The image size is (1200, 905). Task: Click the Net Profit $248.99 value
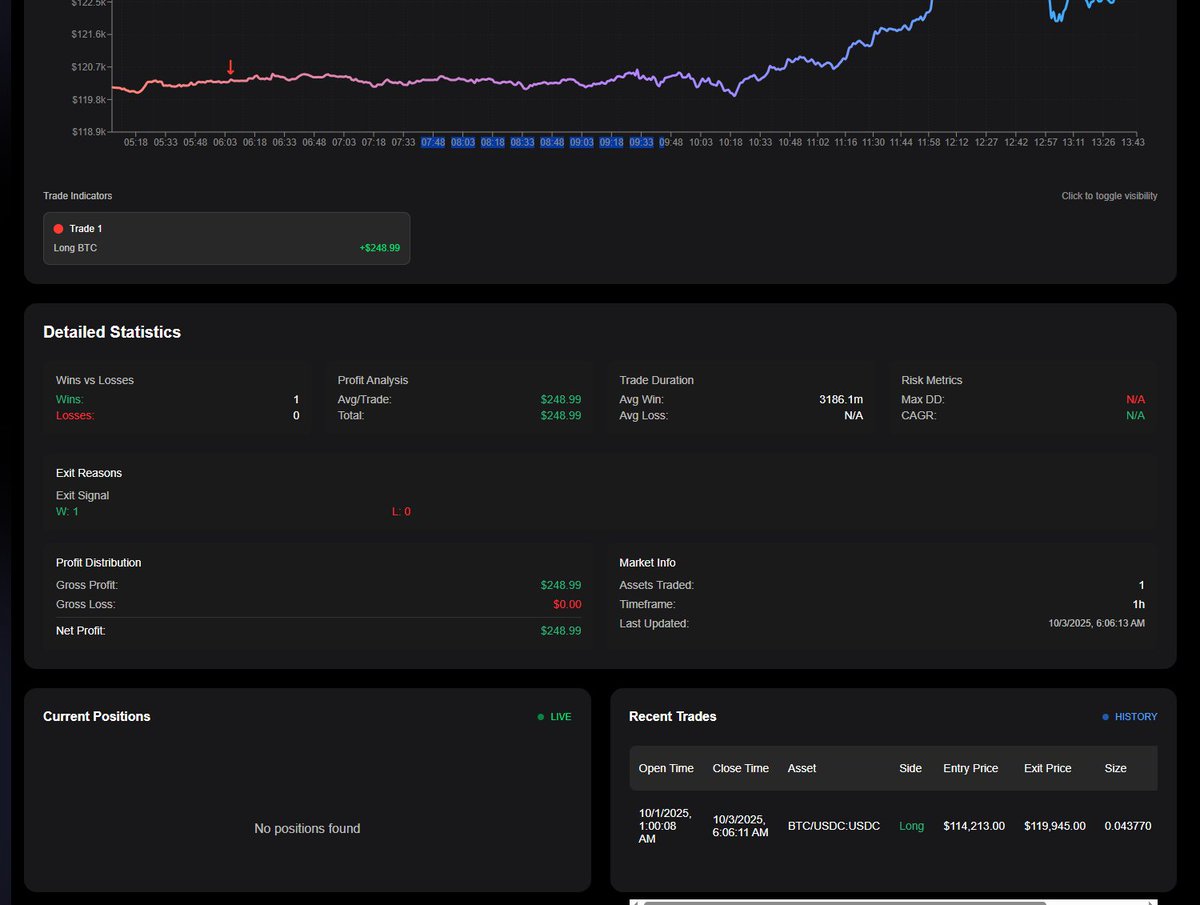coord(561,631)
